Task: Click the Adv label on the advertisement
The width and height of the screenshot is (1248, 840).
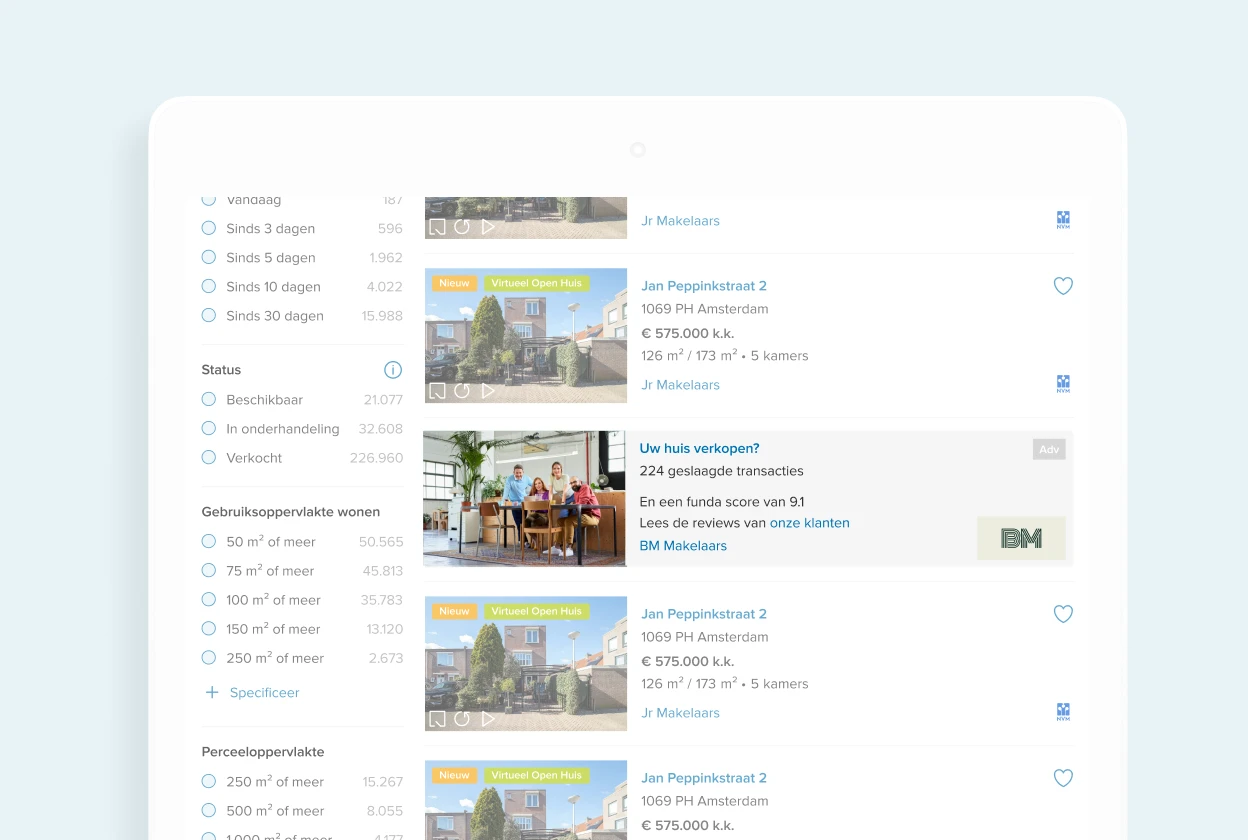Action: click(1049, 450)
